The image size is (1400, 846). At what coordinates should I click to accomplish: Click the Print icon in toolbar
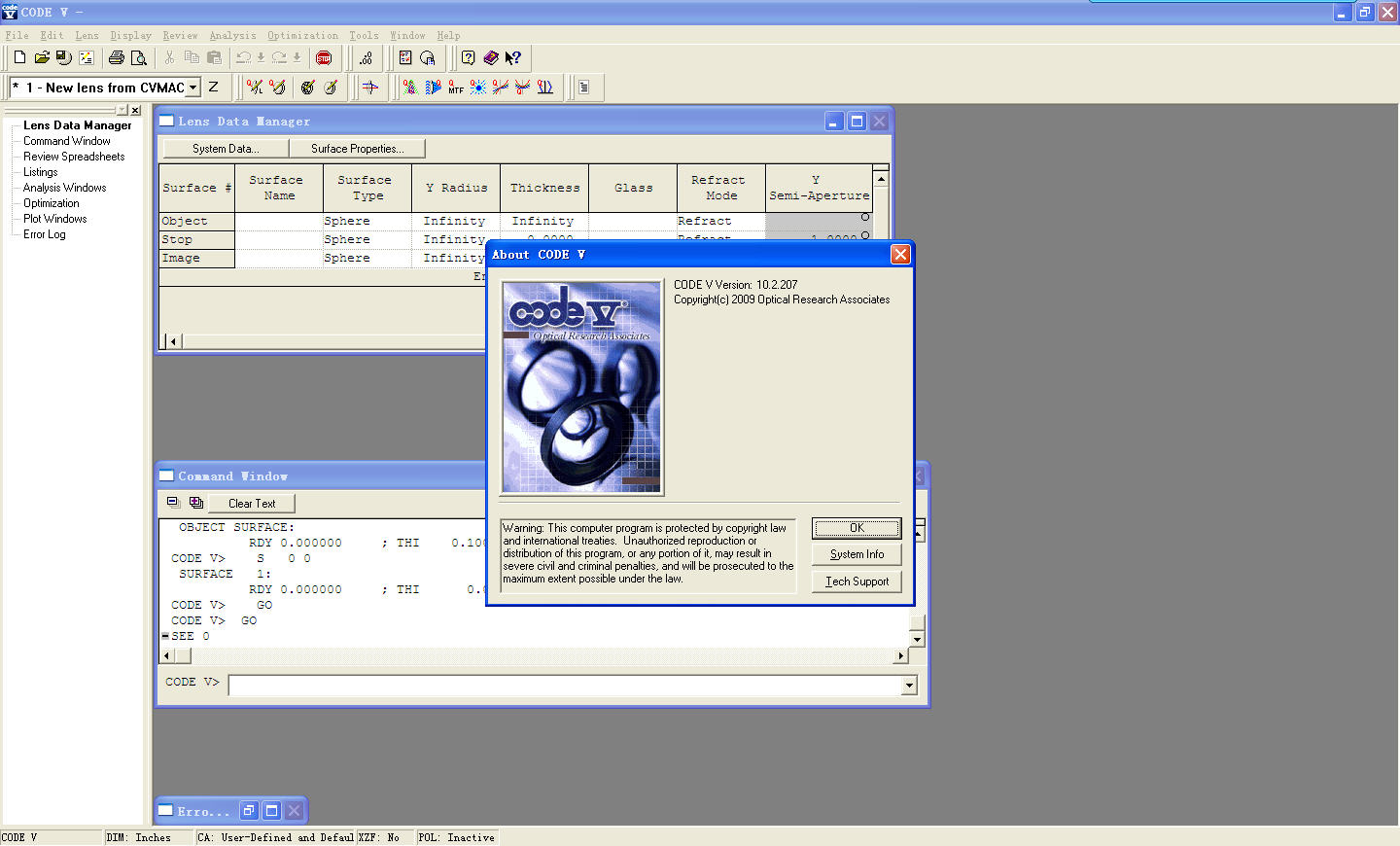(x=117, y=57)
